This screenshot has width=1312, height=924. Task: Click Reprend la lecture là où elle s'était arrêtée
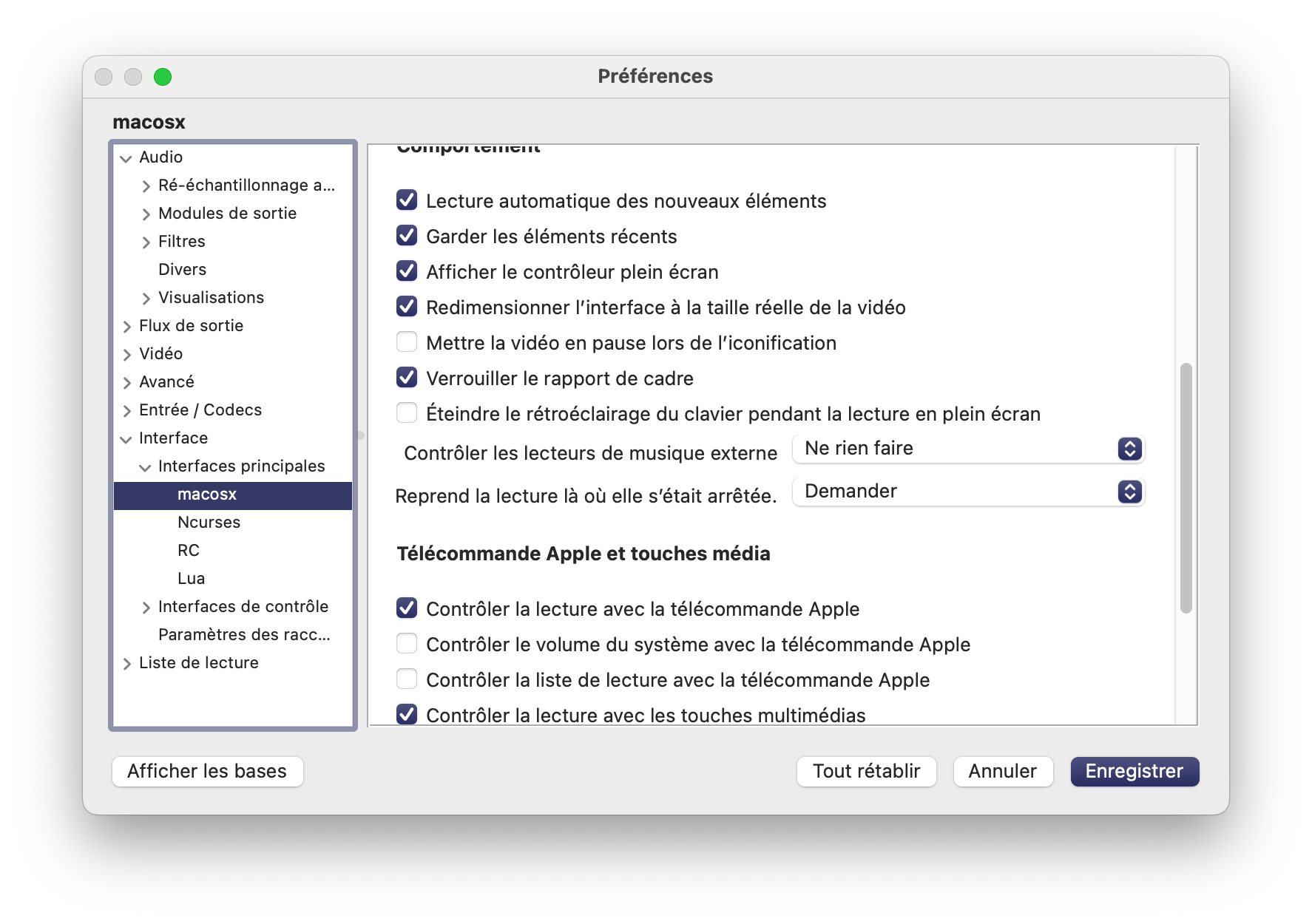click(x=586, y=496)
